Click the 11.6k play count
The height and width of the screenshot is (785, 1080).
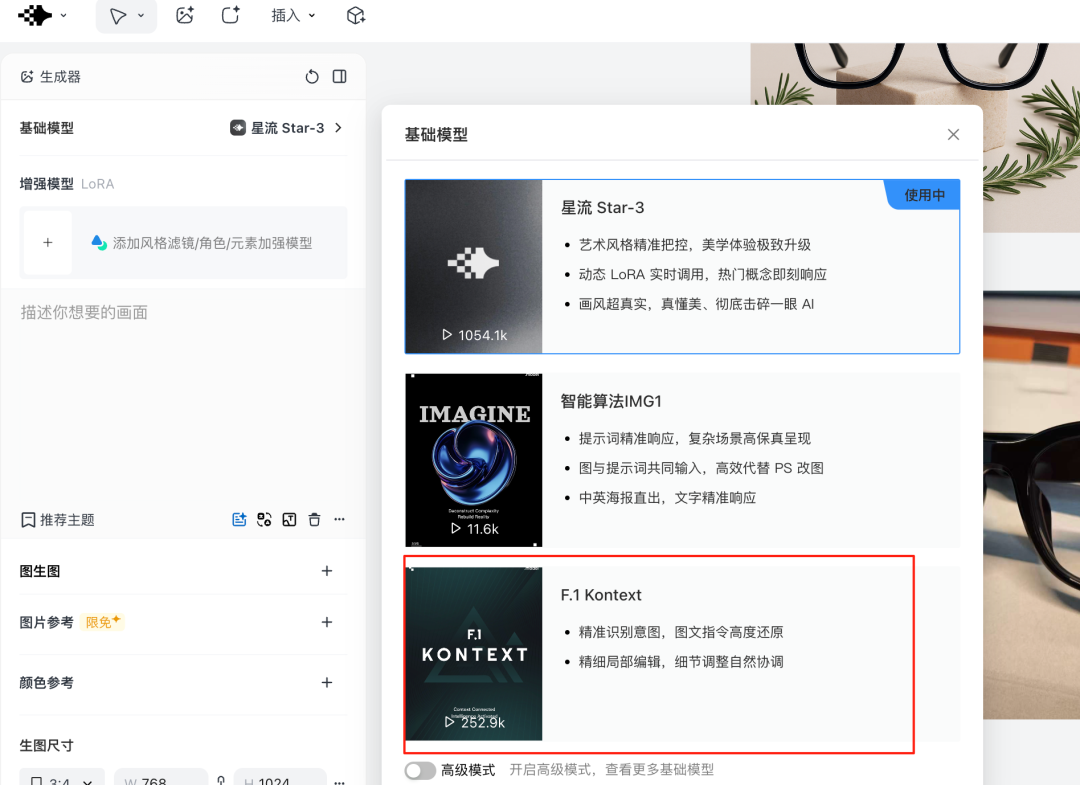pos(475,529)
